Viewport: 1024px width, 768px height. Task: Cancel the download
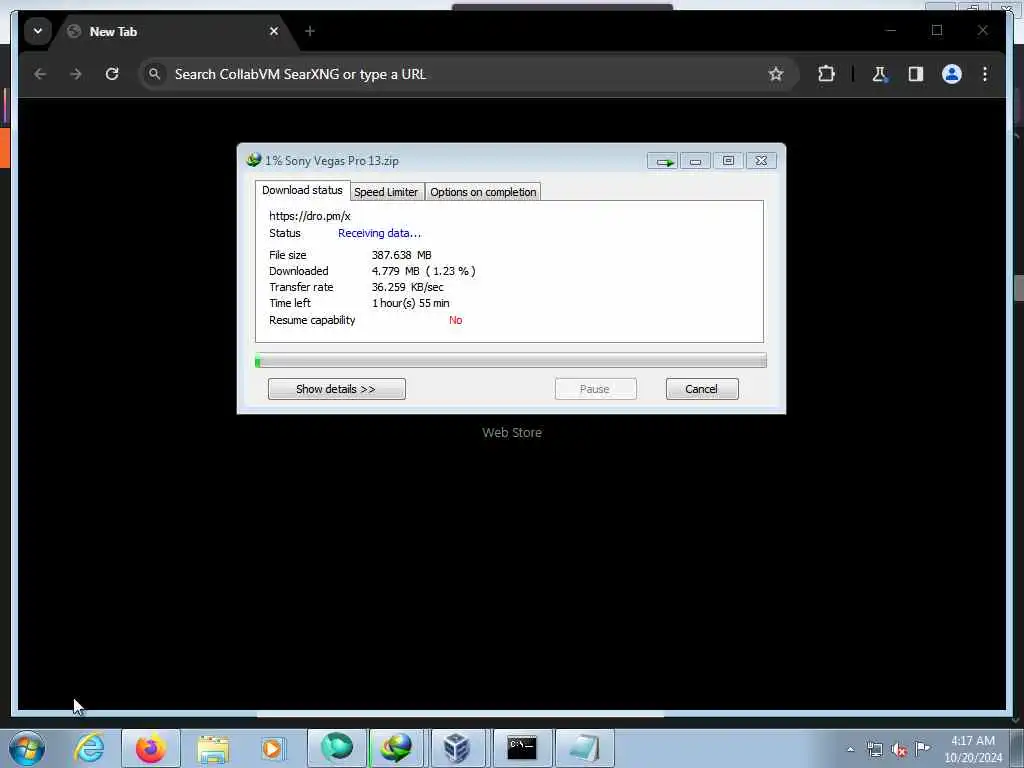[702, 389]
